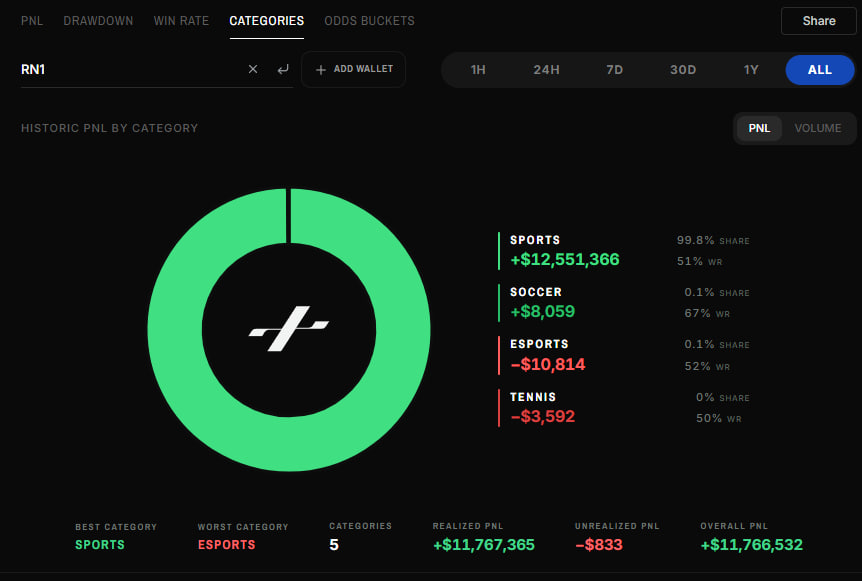The height and width of the screenshot is (581, 862).
Task: Click the Unrealized PNL value −$833
Action: [599, 545]
